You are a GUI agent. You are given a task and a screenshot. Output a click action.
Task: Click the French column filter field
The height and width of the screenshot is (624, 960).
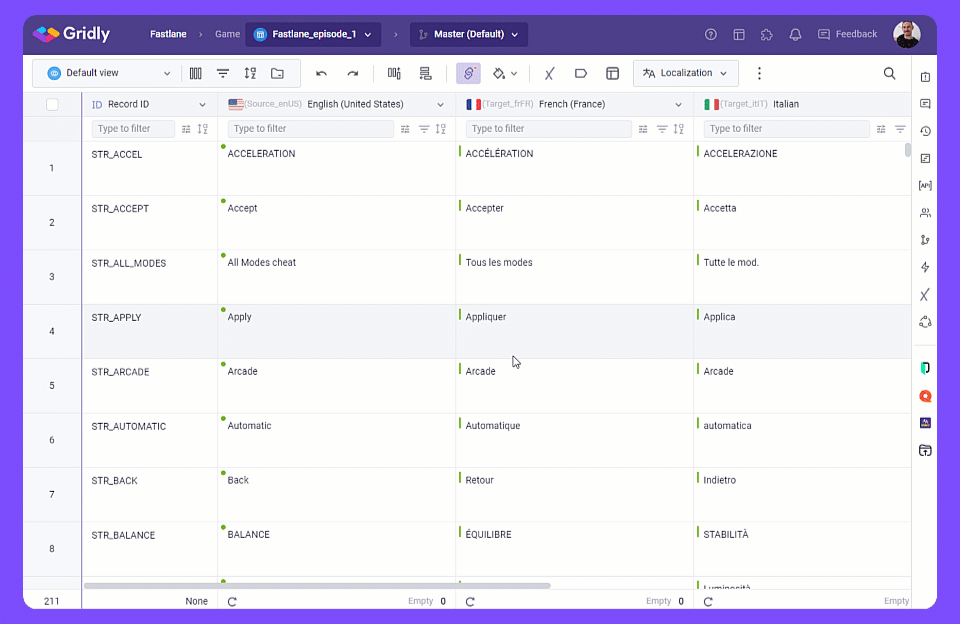coord(549,129)
